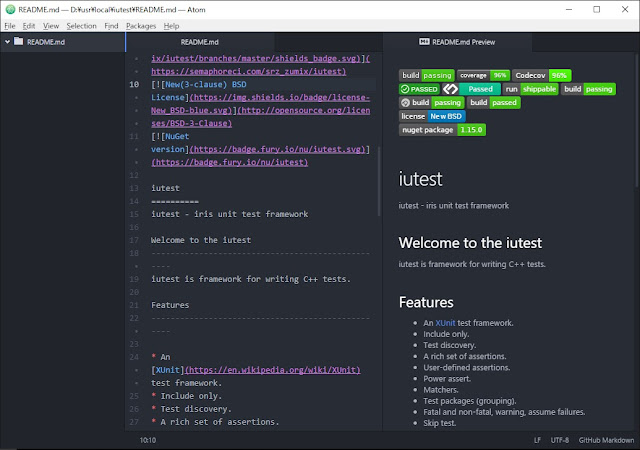Open the Edit menu
640x450 pixels.
point(29,26)
